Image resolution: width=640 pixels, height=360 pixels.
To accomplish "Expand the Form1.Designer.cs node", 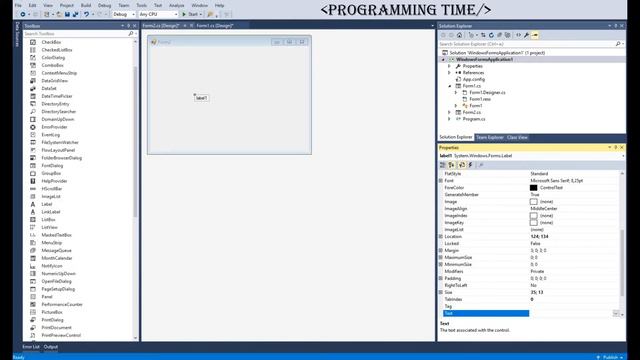I will pos(456,93).
